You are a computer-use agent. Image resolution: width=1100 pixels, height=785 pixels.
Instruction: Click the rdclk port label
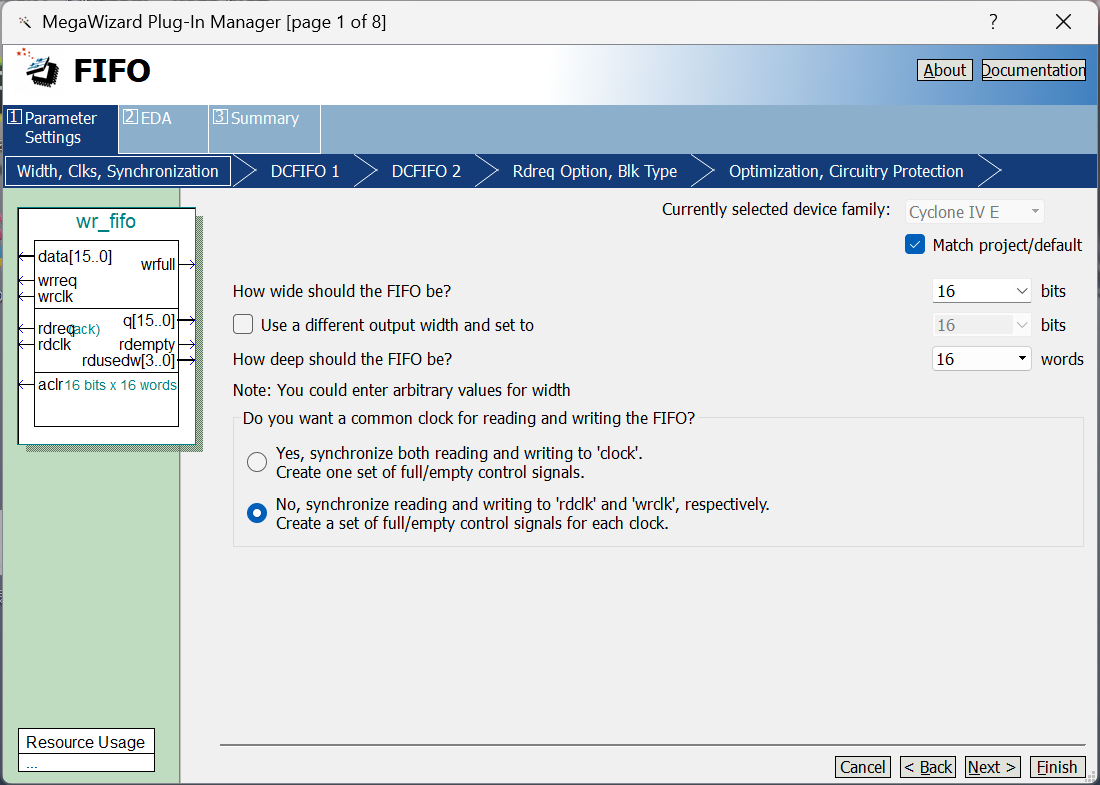coord(55,344)
